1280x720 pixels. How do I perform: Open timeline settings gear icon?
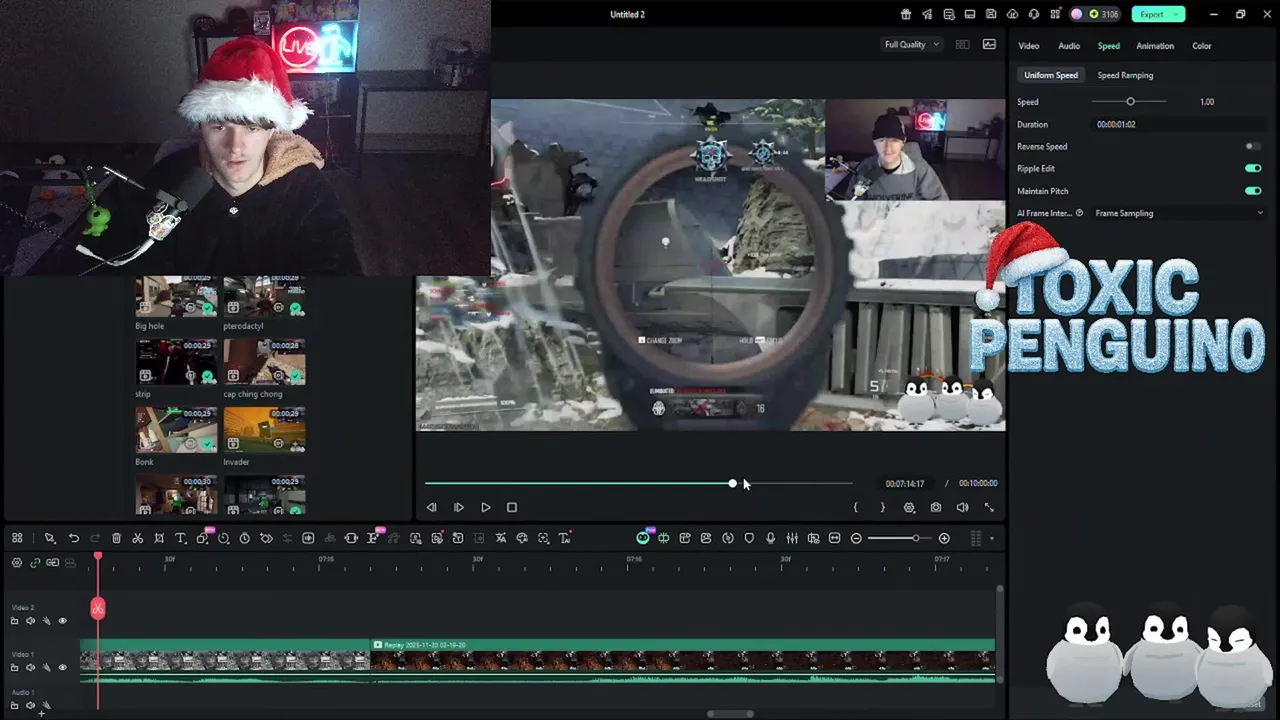click(17, 562)
